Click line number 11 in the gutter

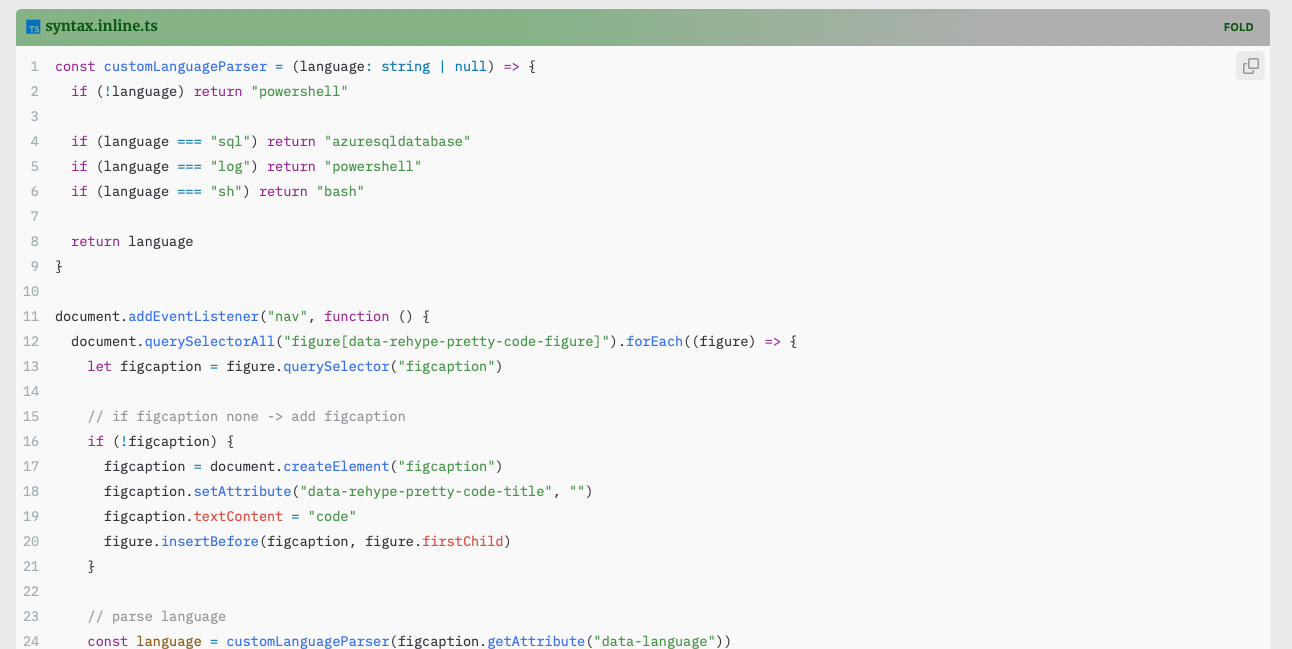pos(30,317)
